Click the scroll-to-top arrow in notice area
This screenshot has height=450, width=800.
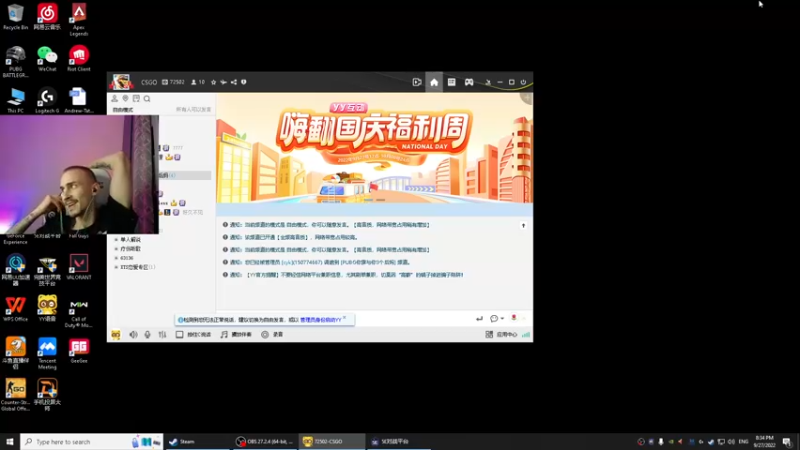(x=523, y=226)
